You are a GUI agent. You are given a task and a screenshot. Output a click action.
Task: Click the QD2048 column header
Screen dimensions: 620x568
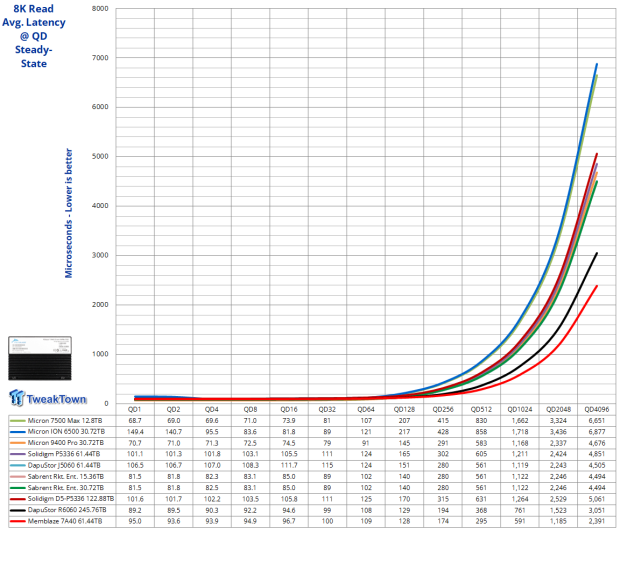click(x=558, y=409)
